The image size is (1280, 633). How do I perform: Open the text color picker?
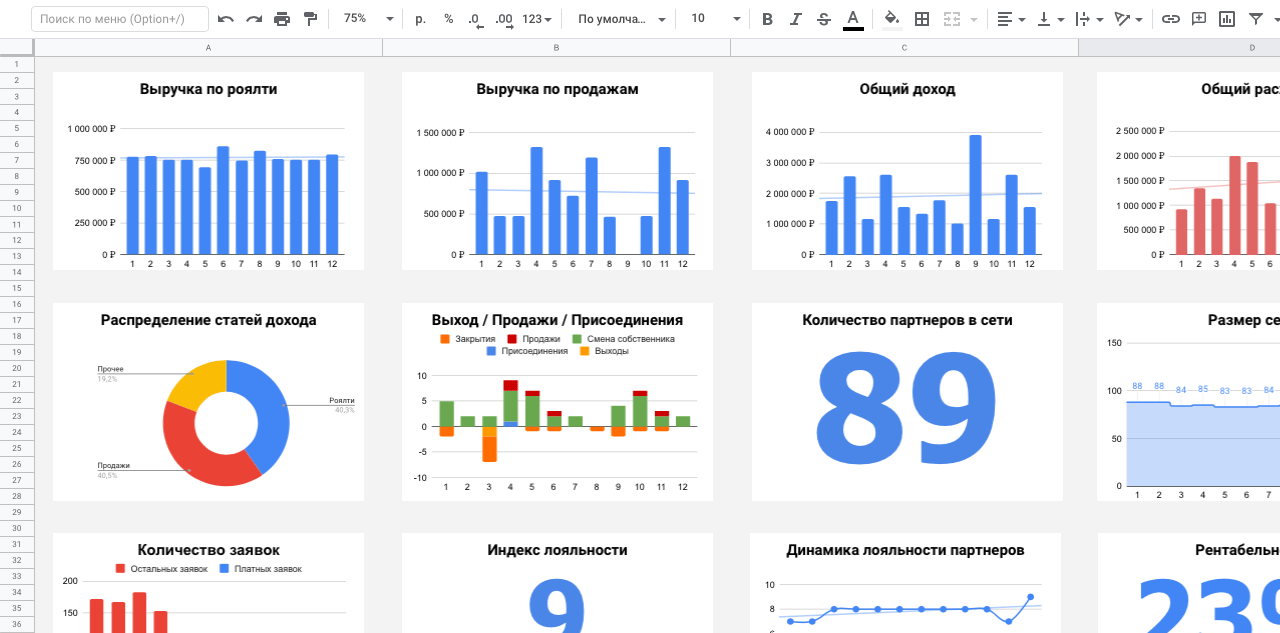[x=852, y=19]
